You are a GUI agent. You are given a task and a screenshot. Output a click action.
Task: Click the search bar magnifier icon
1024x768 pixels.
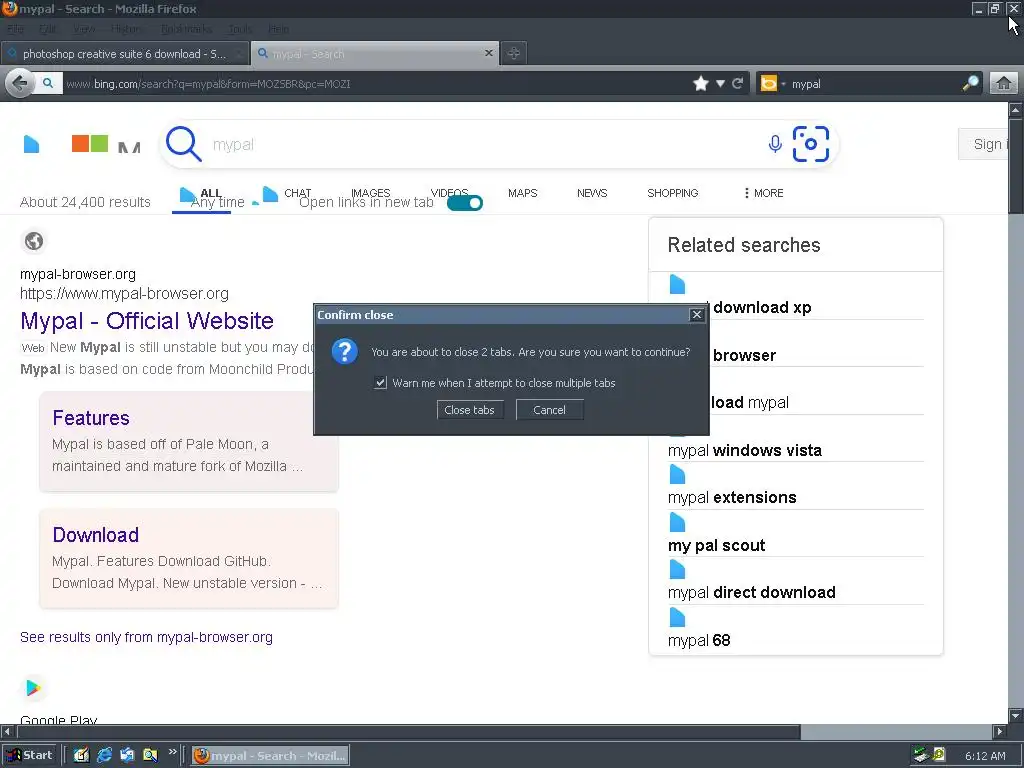(970, 83)
